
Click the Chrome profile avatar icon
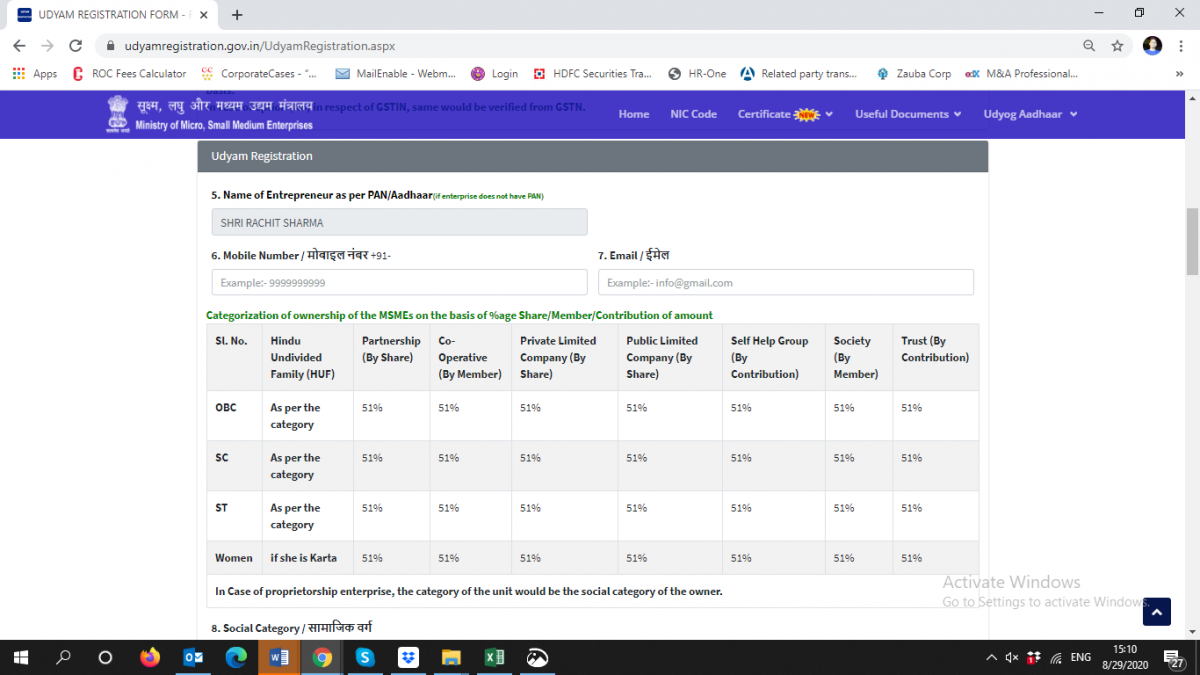coord(1152,46)
